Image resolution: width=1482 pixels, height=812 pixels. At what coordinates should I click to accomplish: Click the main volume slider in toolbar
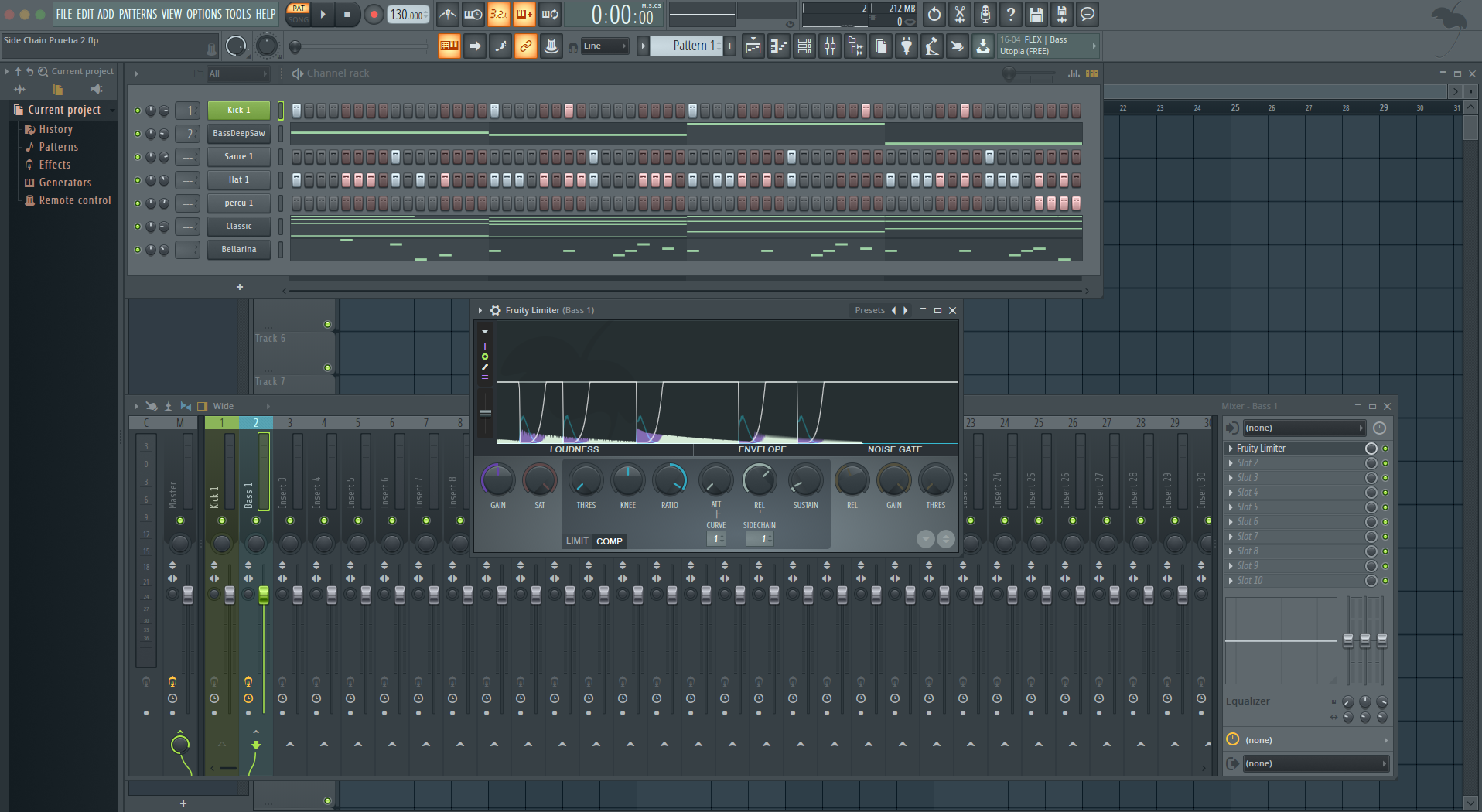(x=360, y=46)
